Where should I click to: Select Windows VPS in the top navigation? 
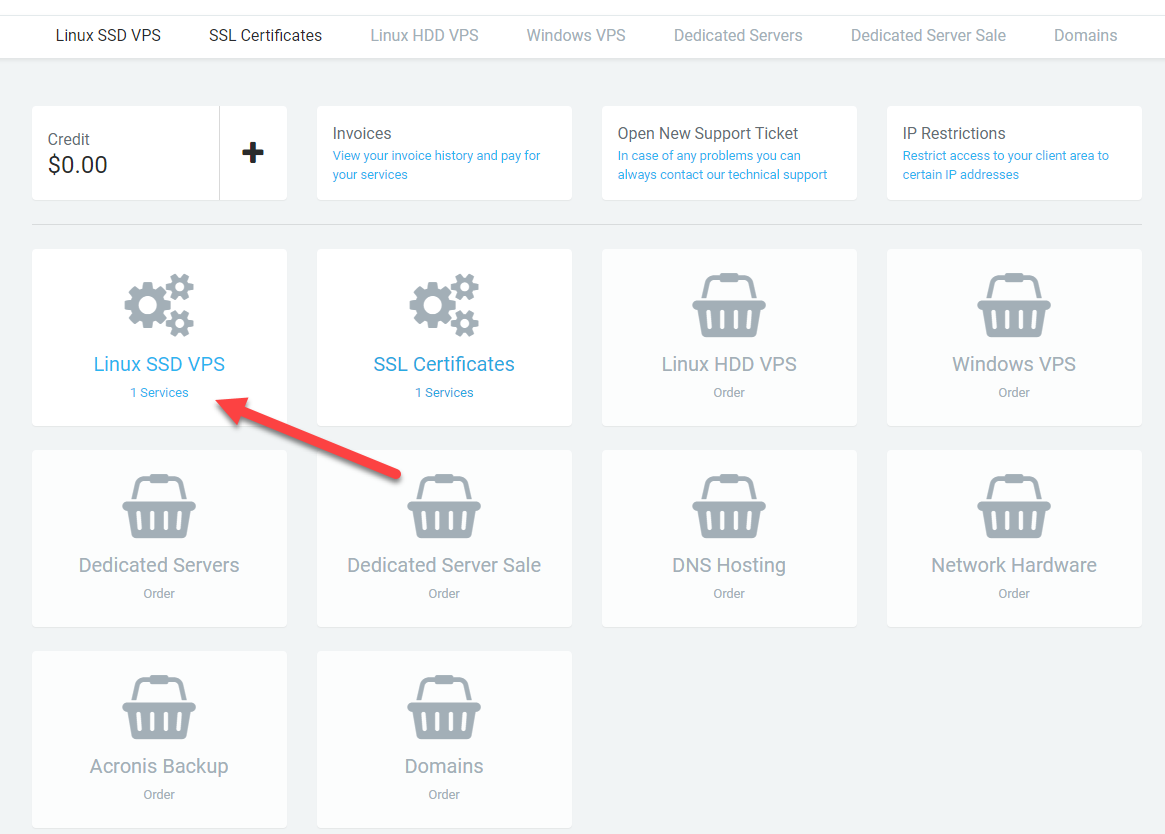tap(576, 36)
